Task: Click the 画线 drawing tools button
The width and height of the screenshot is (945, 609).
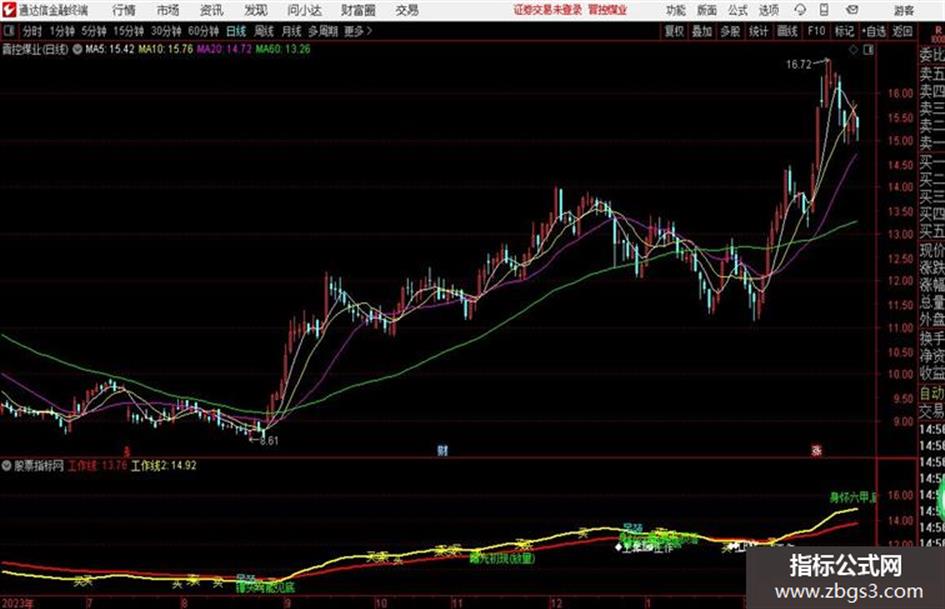Action: tap(787, 31)
